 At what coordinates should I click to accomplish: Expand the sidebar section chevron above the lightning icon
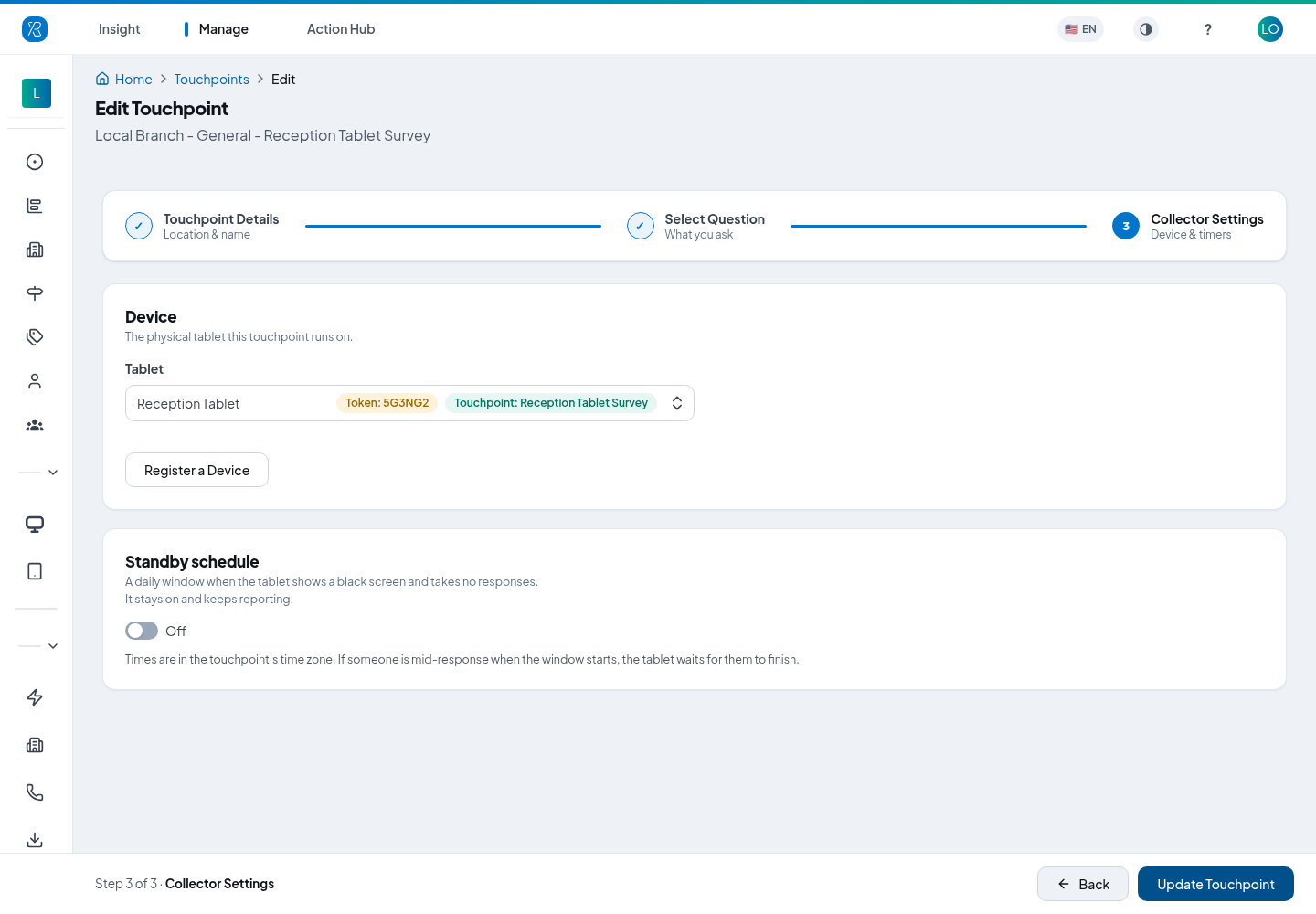[x=53, y=646]
